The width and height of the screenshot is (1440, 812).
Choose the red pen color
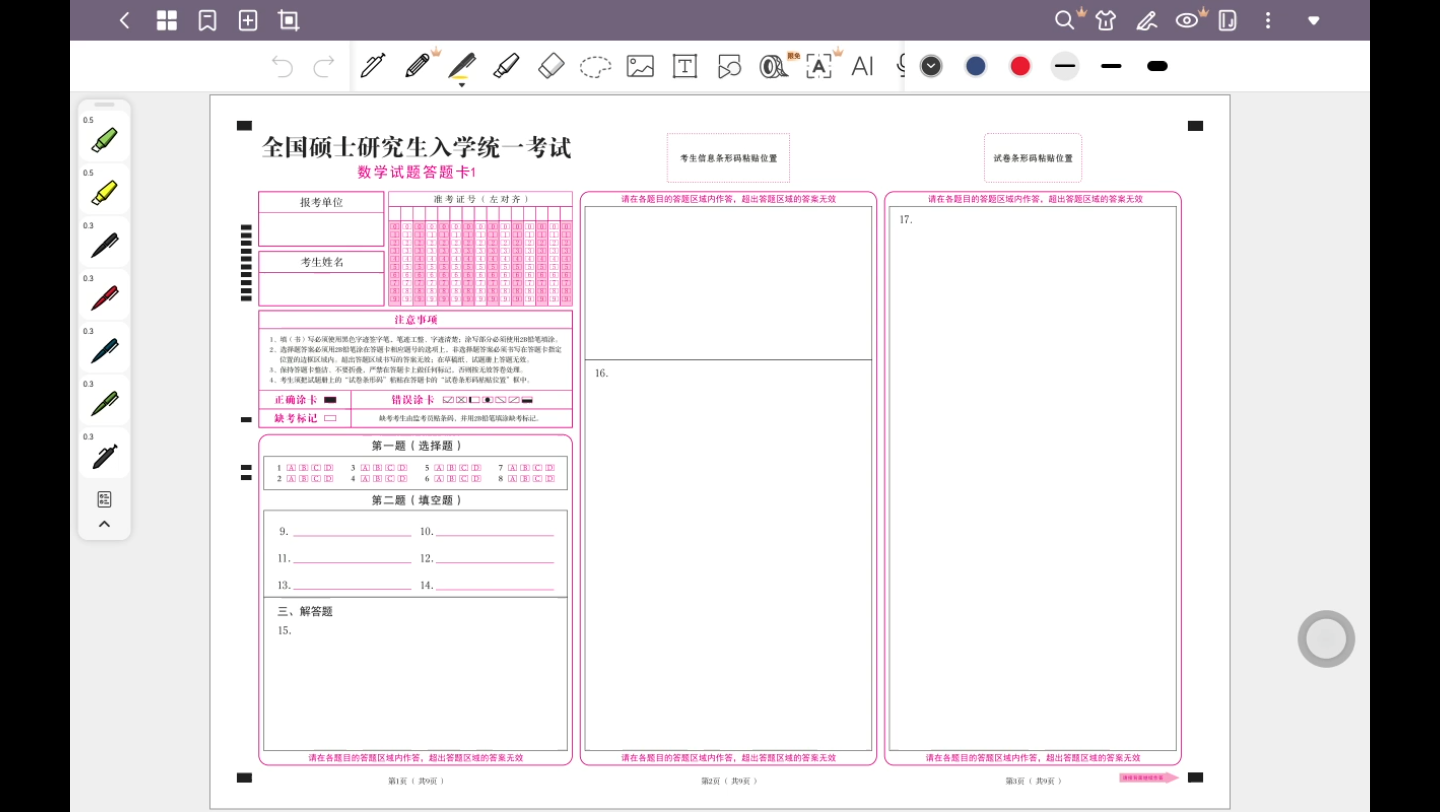coord(1020,66)
